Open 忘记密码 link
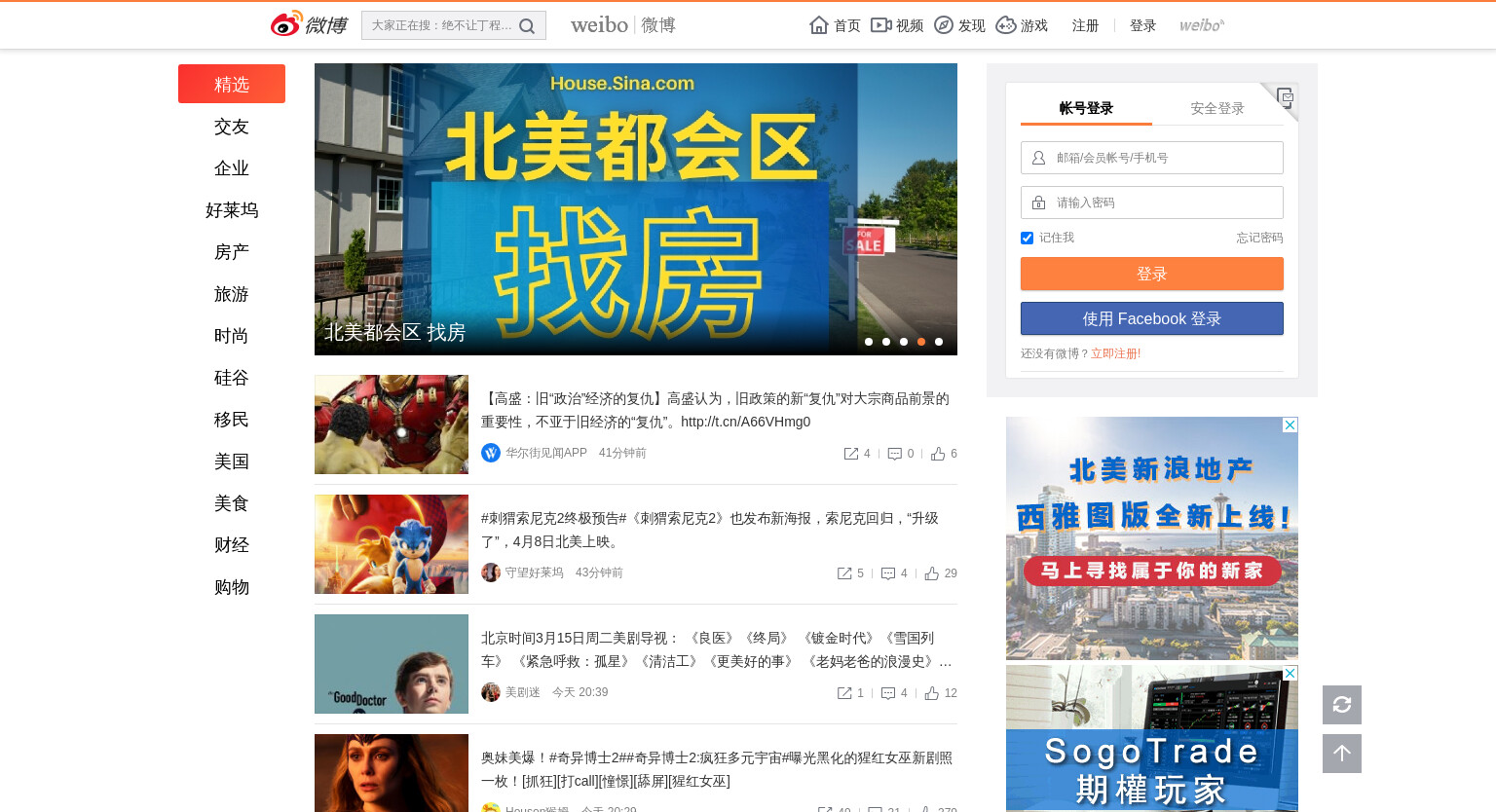The height and width of the screenshot is (812, 1496). (x=1260, y=238)
